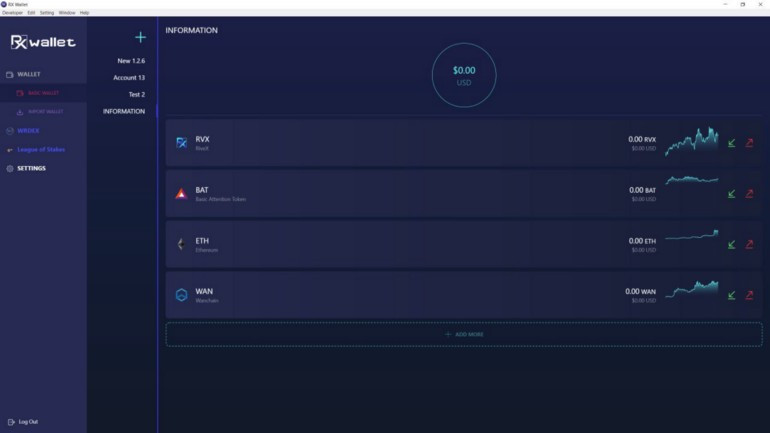Open League of Stakes

43,149
